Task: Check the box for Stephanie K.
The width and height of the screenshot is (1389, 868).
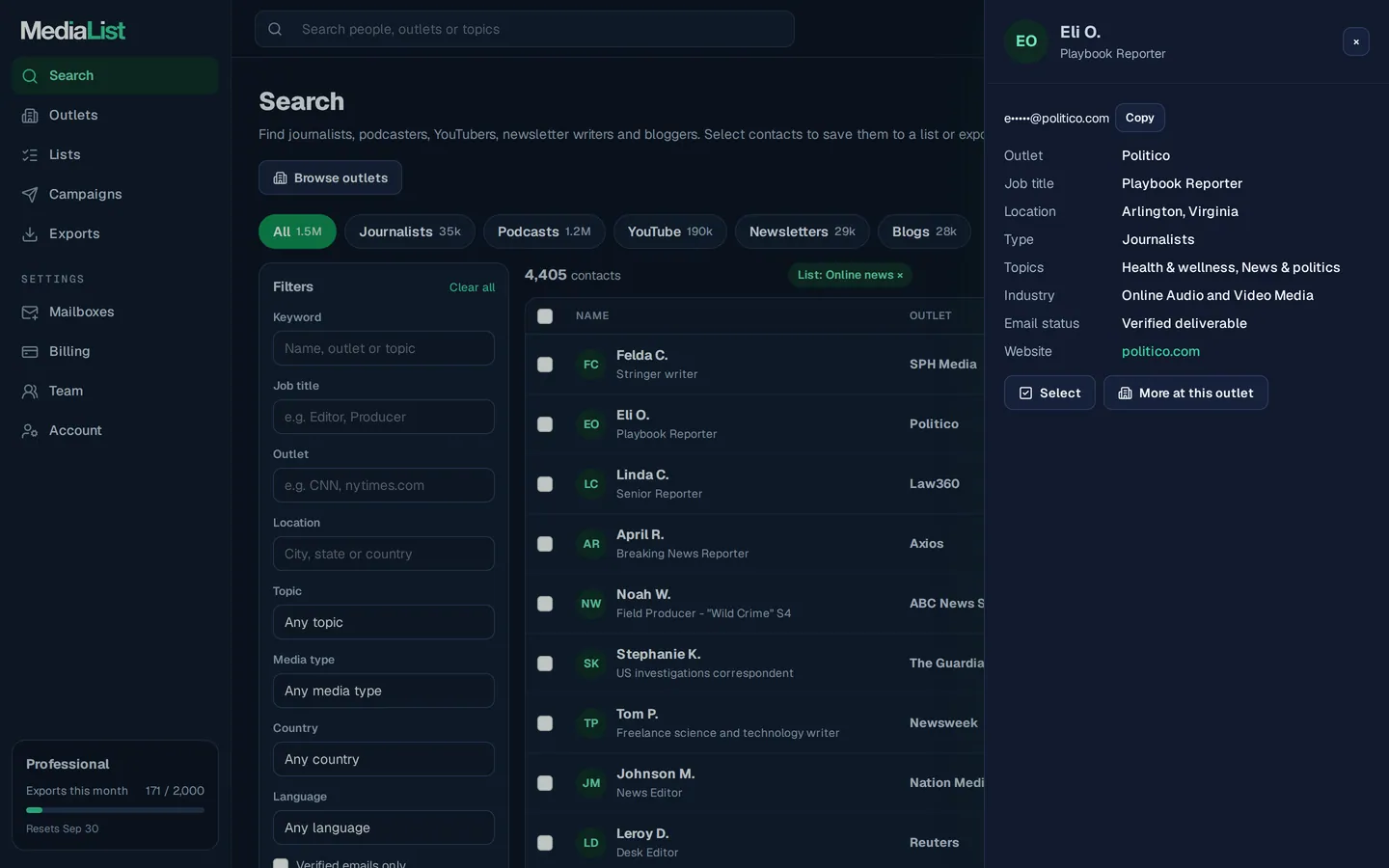Action: pyautogui.click(x=545, y=664)
